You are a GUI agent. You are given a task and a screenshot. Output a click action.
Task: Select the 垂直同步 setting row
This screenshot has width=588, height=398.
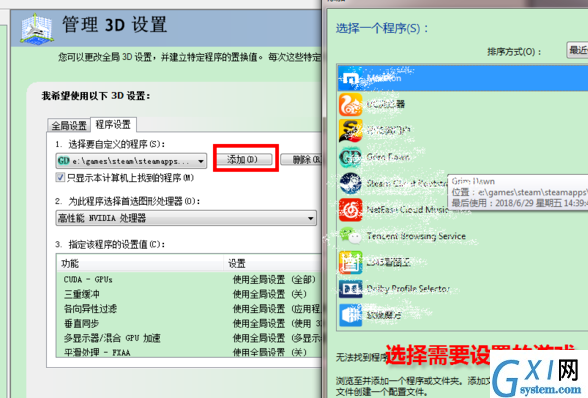(189, 323)
